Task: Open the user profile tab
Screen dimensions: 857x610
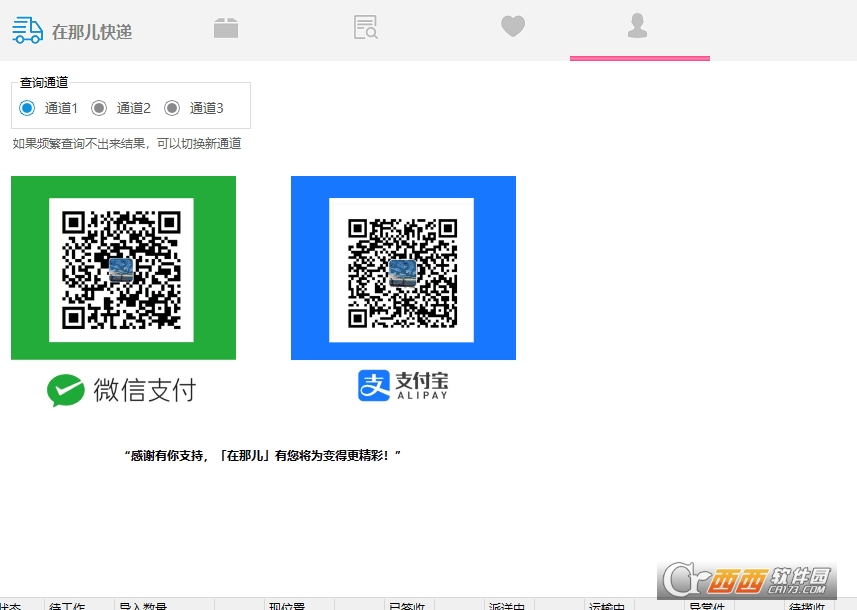Action: click(637, 26)
